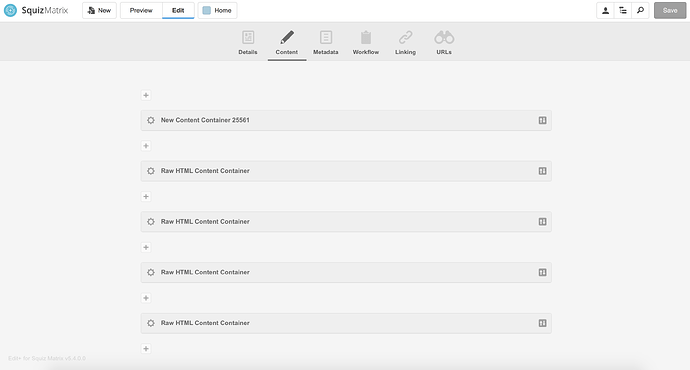Screen dimensions: 690x370
Task: Click plus button below first Raw HTML Content Container
Action: tap(146, 196)
